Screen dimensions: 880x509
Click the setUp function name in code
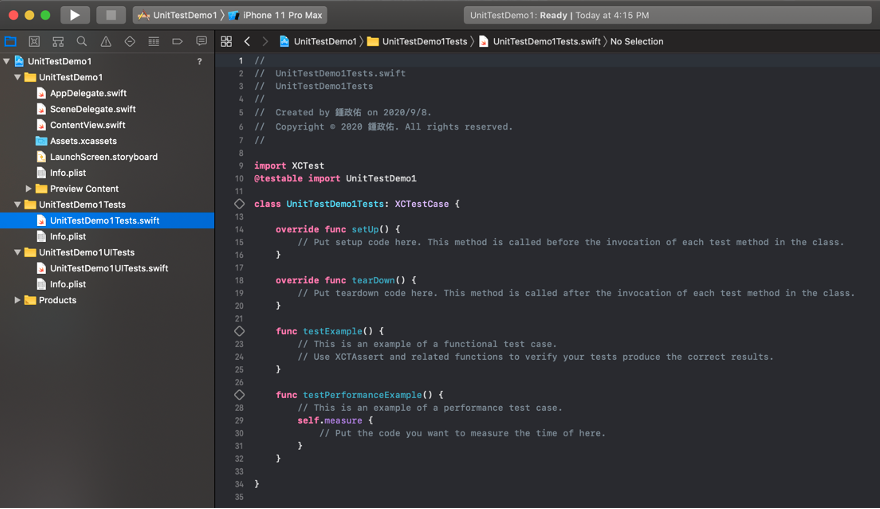click(365, 229)
